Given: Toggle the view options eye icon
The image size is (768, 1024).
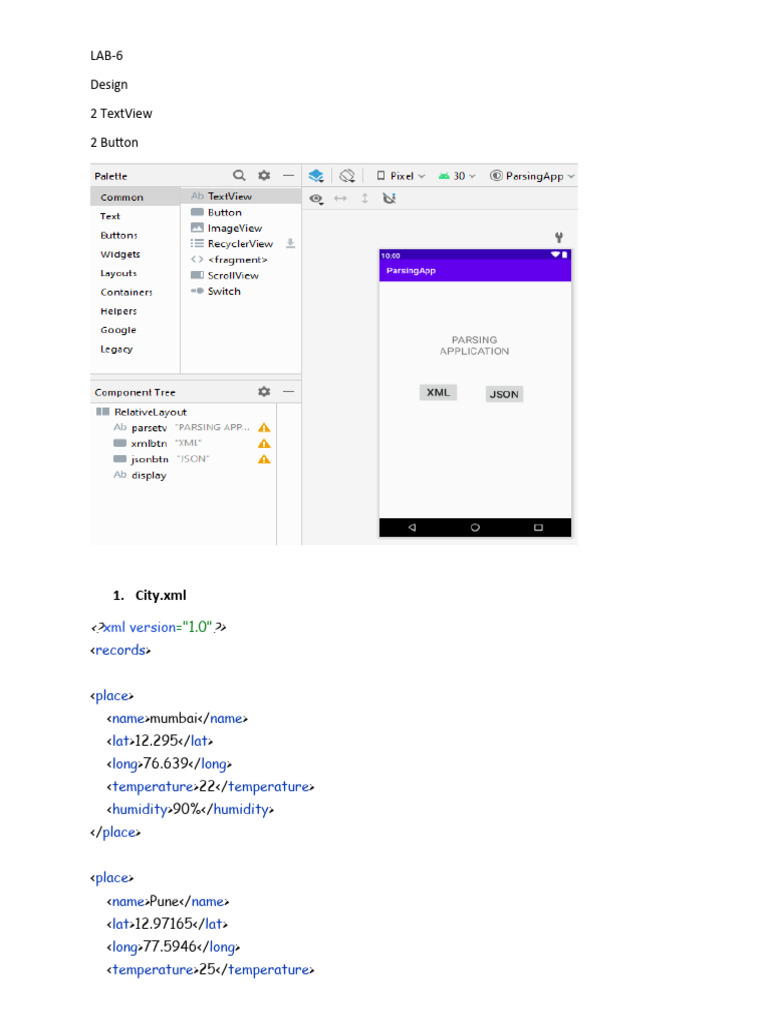Looking at the screenshot, I should tap(316, 199).
